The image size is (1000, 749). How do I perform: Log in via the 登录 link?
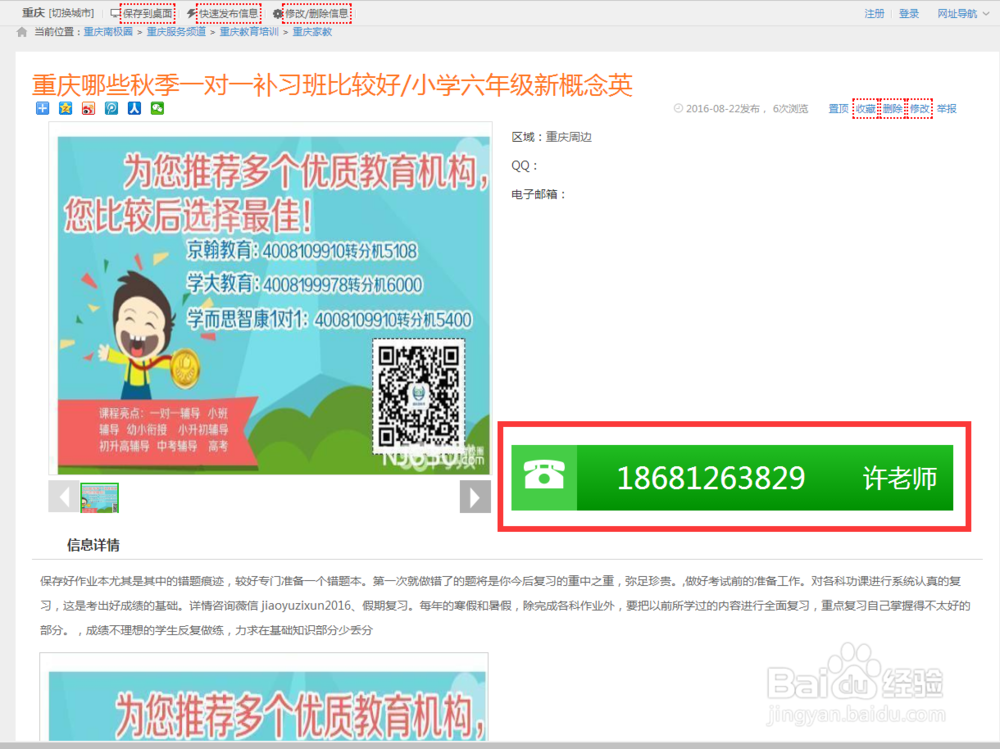[x=911, y=12]
